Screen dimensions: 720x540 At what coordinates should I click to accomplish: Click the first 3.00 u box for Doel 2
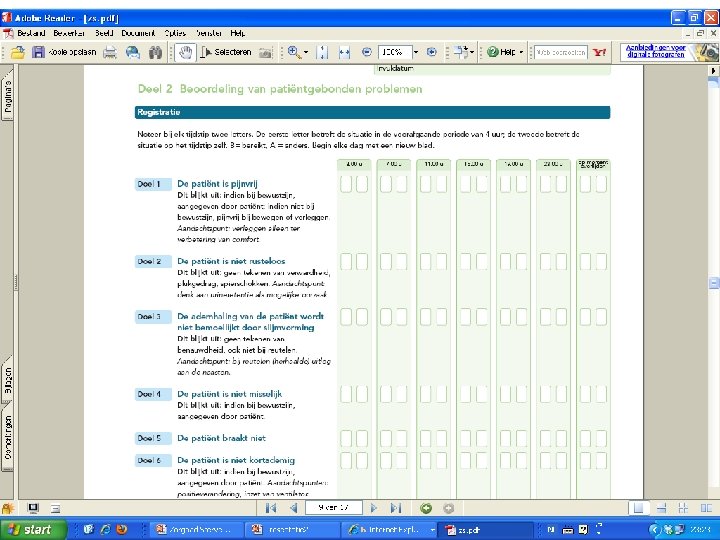pyautogui.click(x=346, y=261)
